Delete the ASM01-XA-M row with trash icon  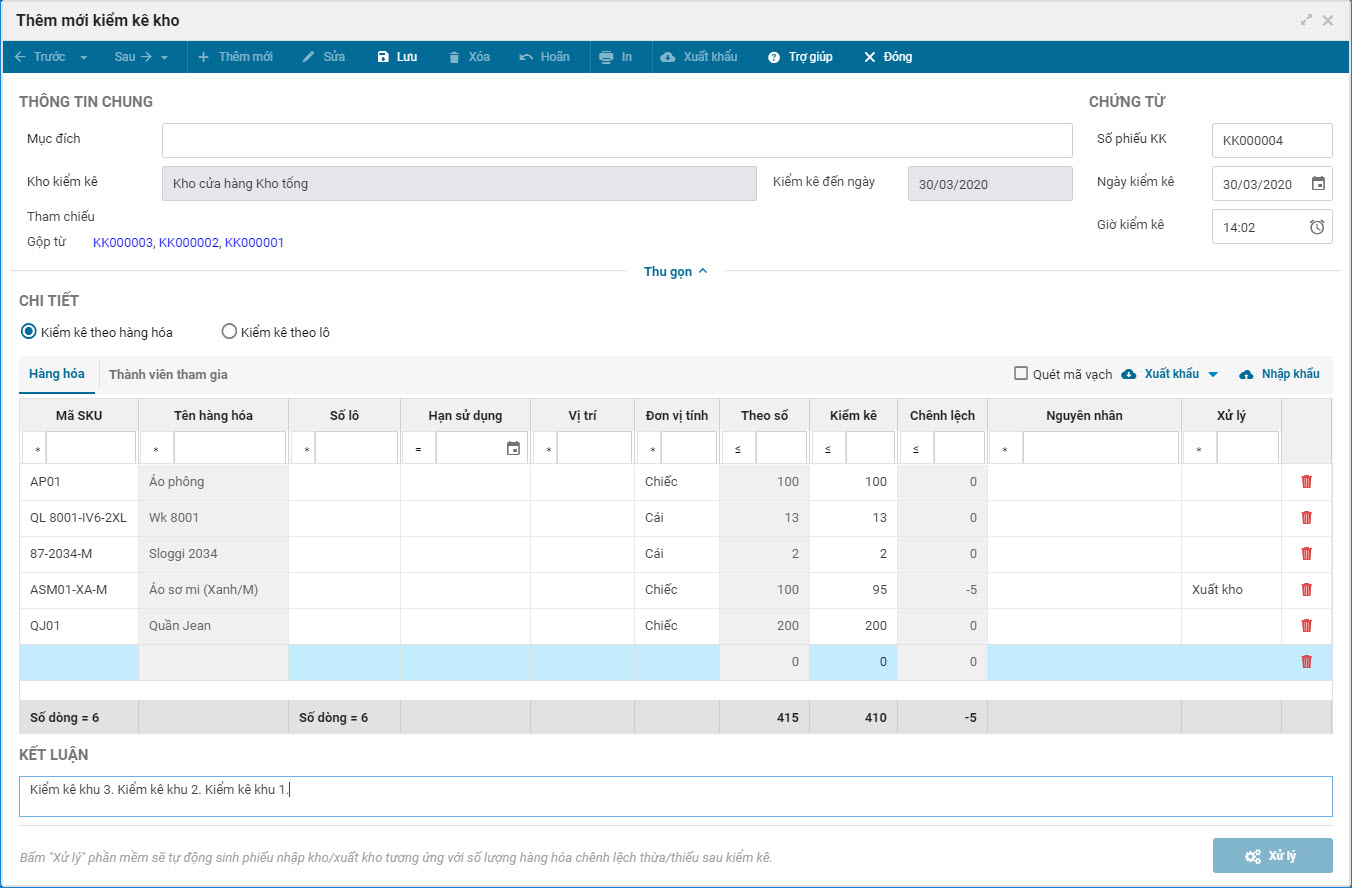point(1306,590)
